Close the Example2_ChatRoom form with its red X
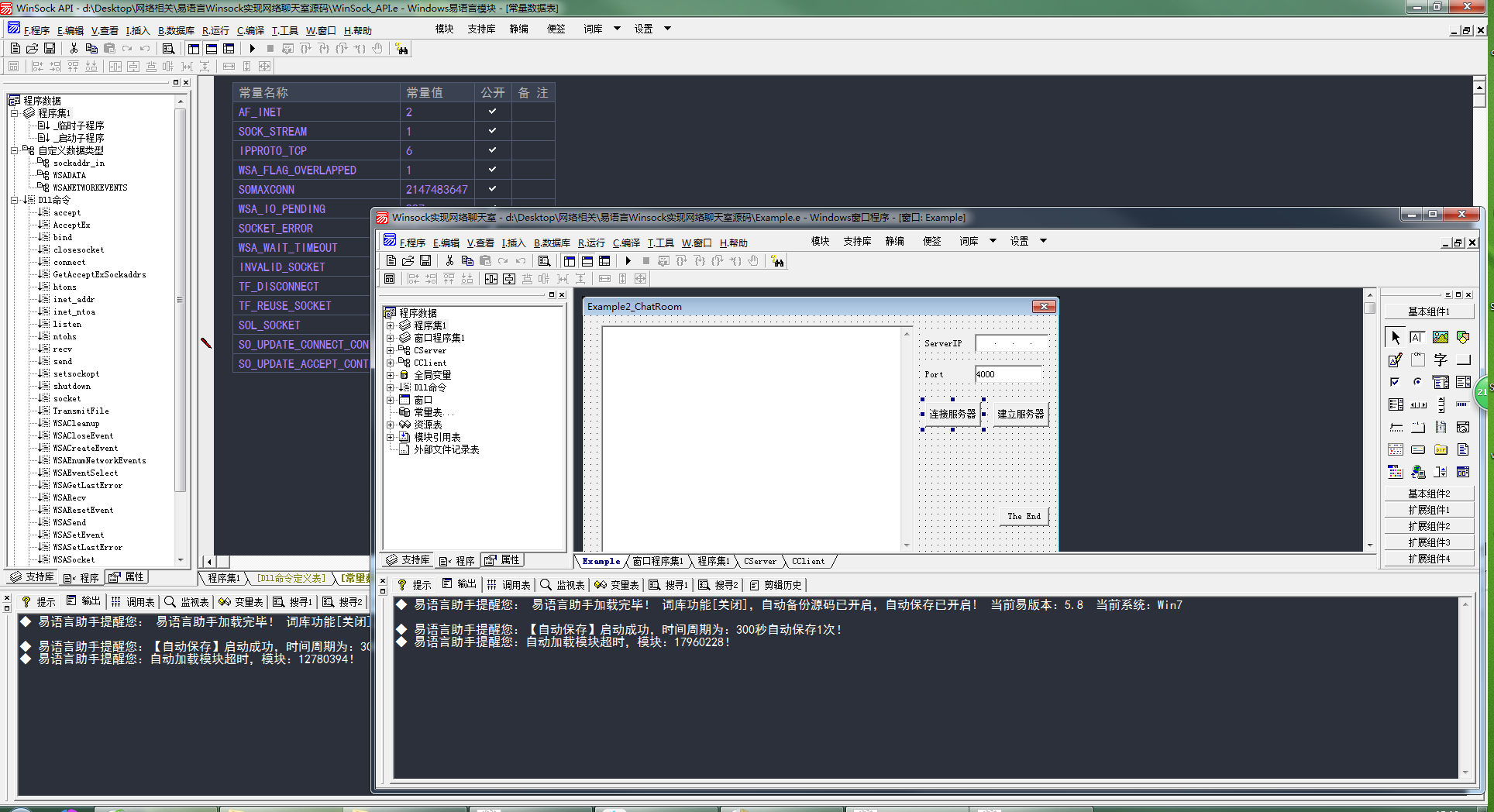 coord(1044,307)
